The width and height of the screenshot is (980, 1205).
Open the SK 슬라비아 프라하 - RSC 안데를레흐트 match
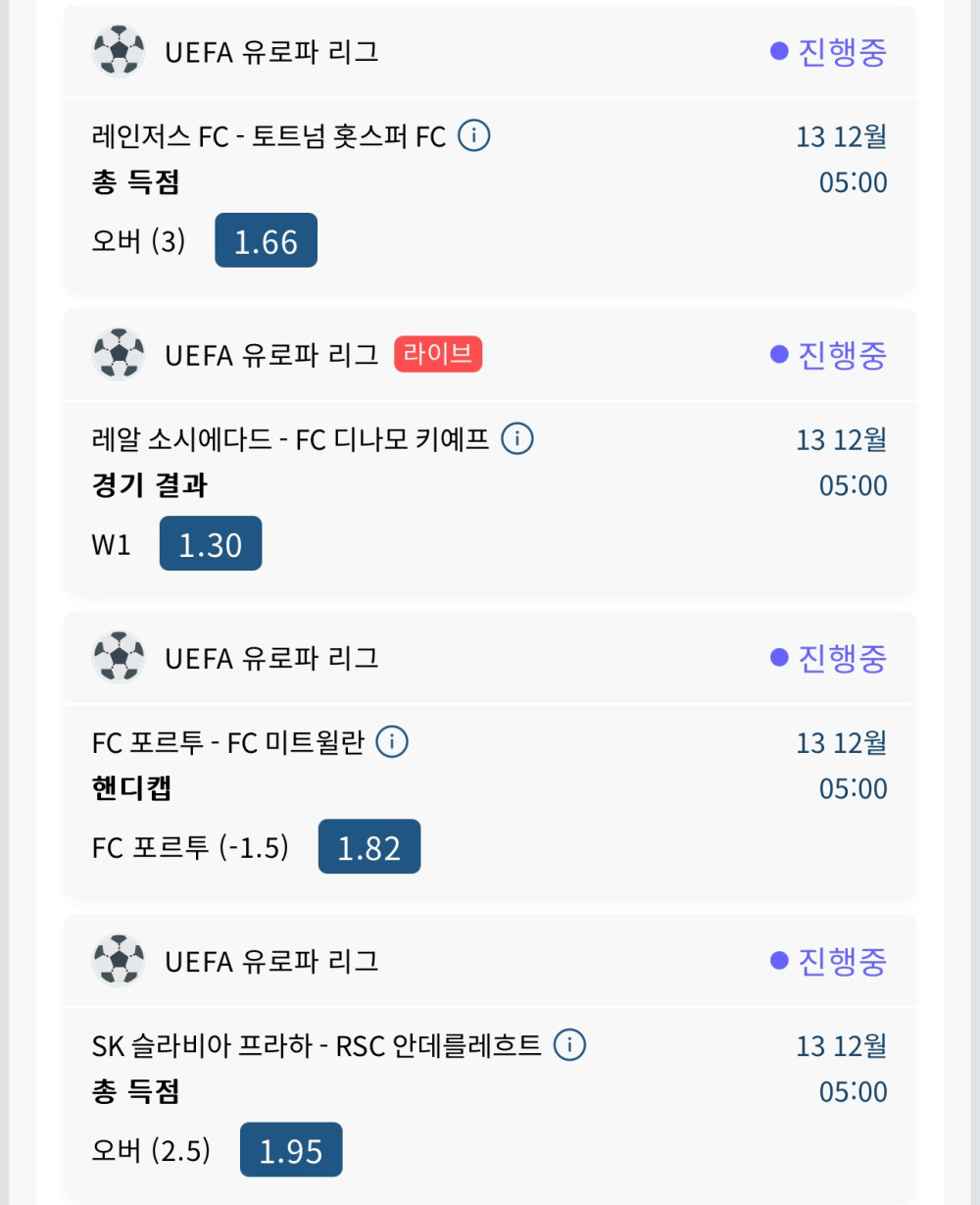pyautogui.click(x=316, y=1046)
